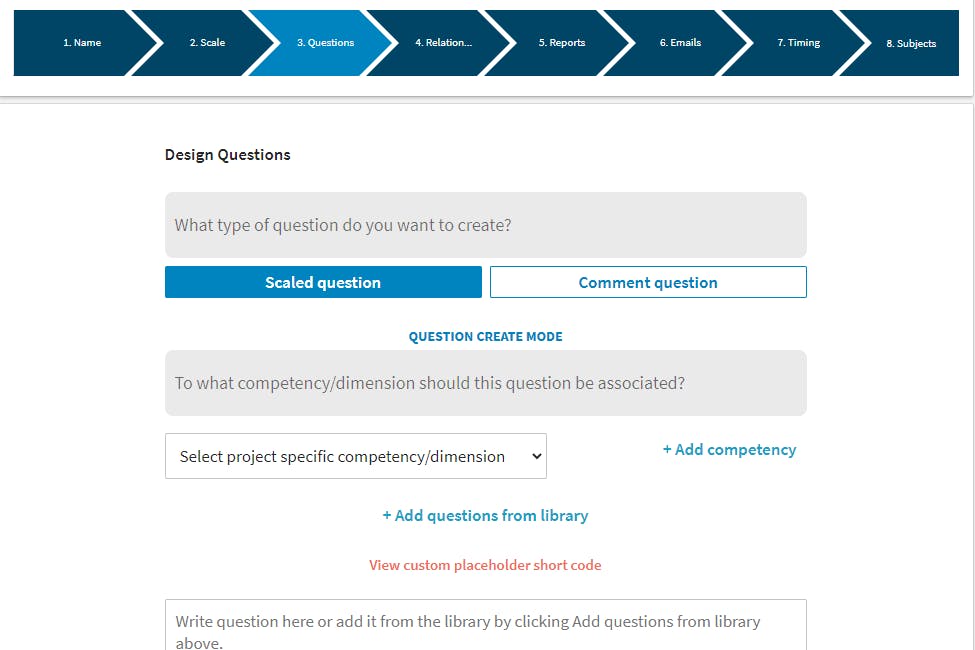Switch to Comment question type

[x=648, y=282]
